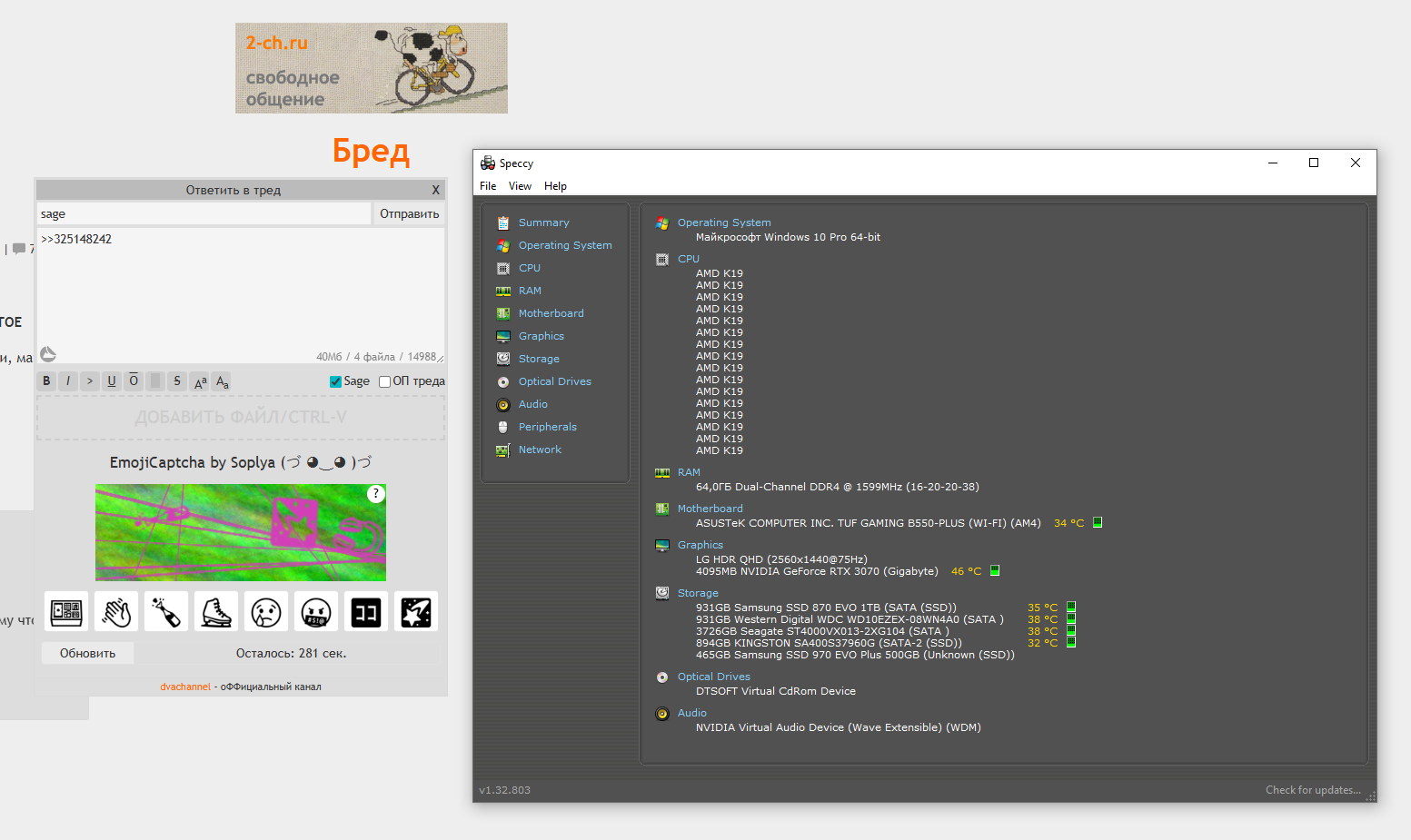Open captcha help question mark
The height and width of the screenshot is (840, 1411).
pyautogui.click(x=376, y=494)
